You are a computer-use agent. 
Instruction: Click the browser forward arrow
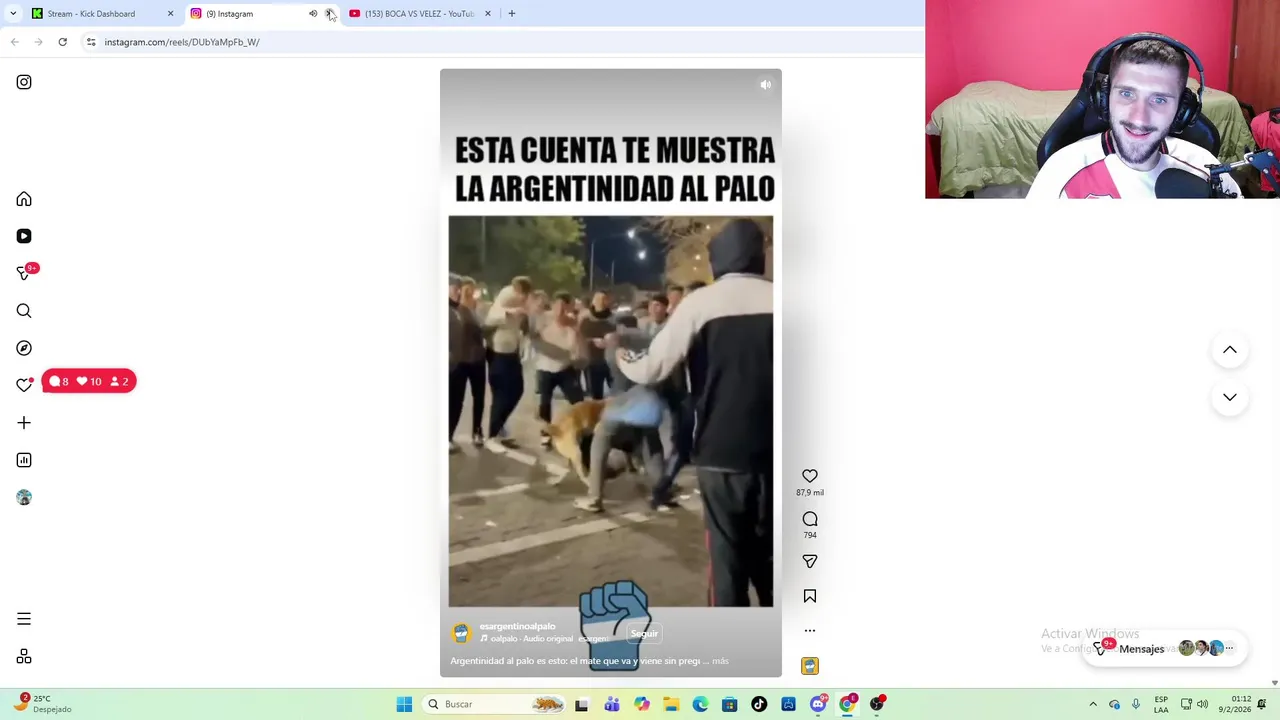coord(38,42)
